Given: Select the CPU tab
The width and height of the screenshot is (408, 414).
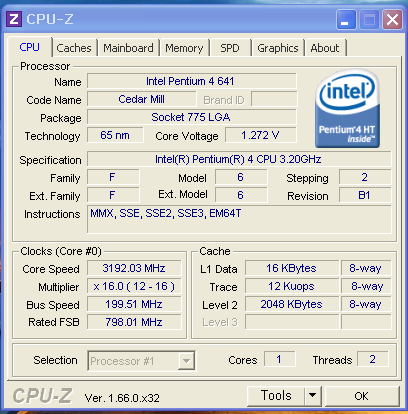Looking at the screenshot, I should [30, 47].
